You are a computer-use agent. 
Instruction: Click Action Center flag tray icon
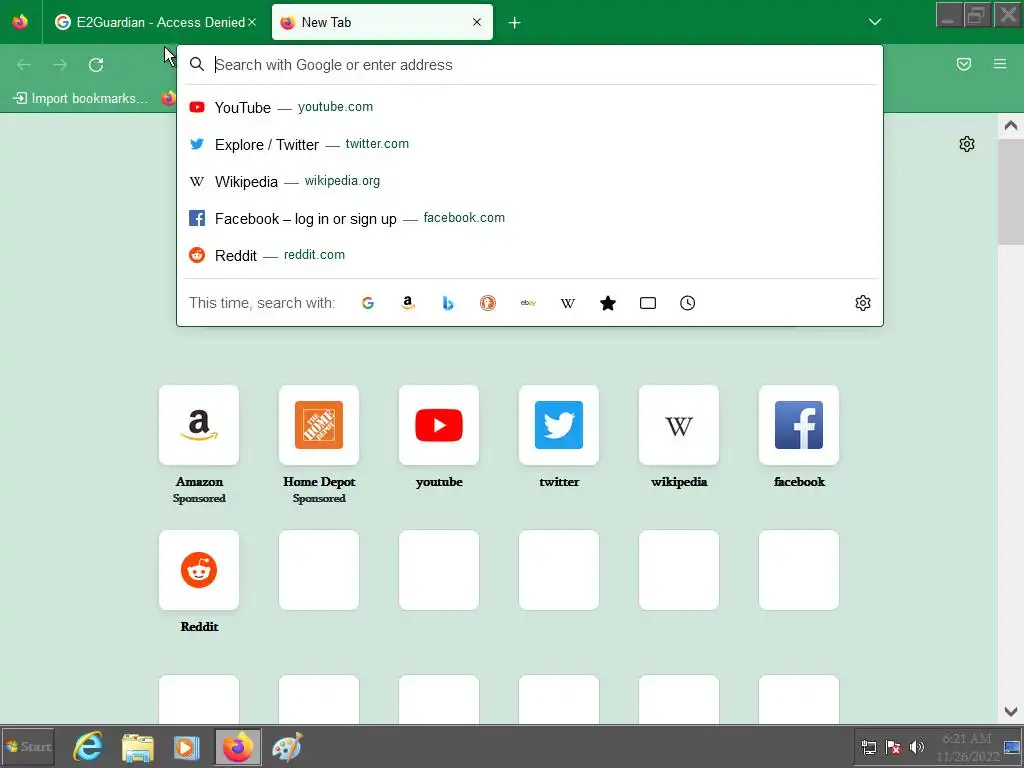point(893,747)
